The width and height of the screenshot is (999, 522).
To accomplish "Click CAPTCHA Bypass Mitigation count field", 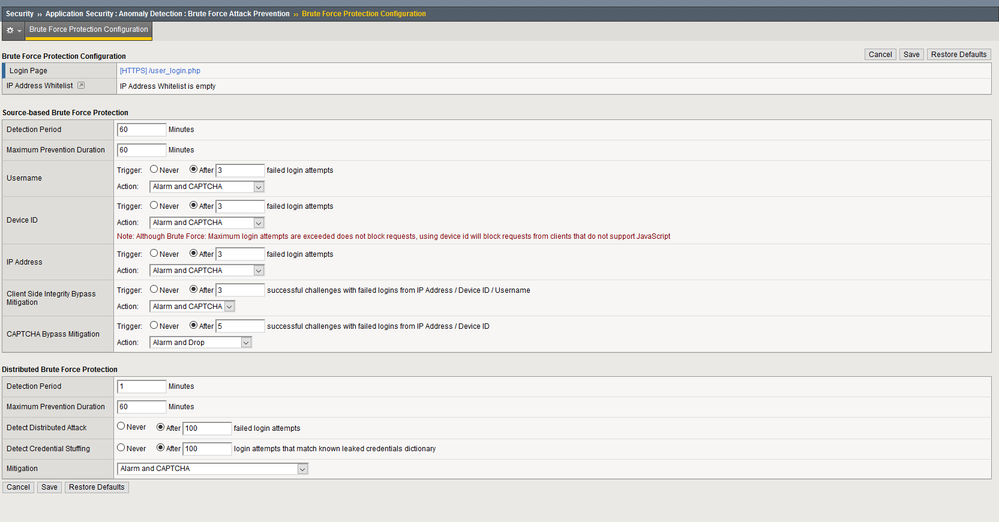I will coord(240,326).
